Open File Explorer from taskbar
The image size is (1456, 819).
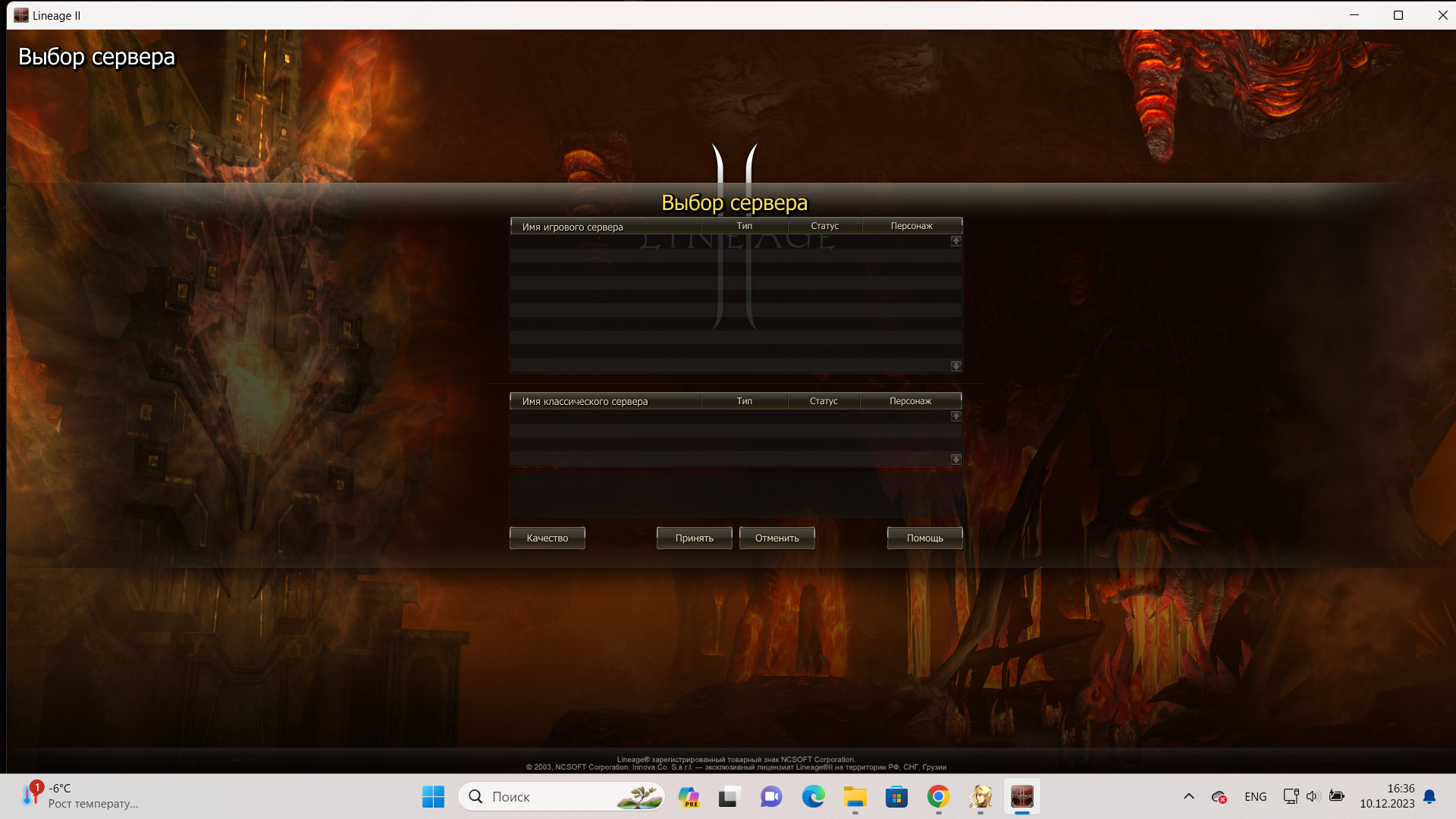pos(855,797)
